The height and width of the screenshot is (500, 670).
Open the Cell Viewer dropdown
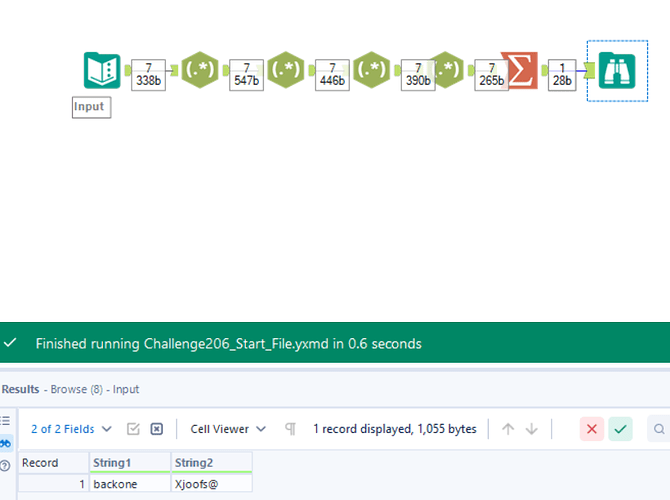click(x=228, y=429)
